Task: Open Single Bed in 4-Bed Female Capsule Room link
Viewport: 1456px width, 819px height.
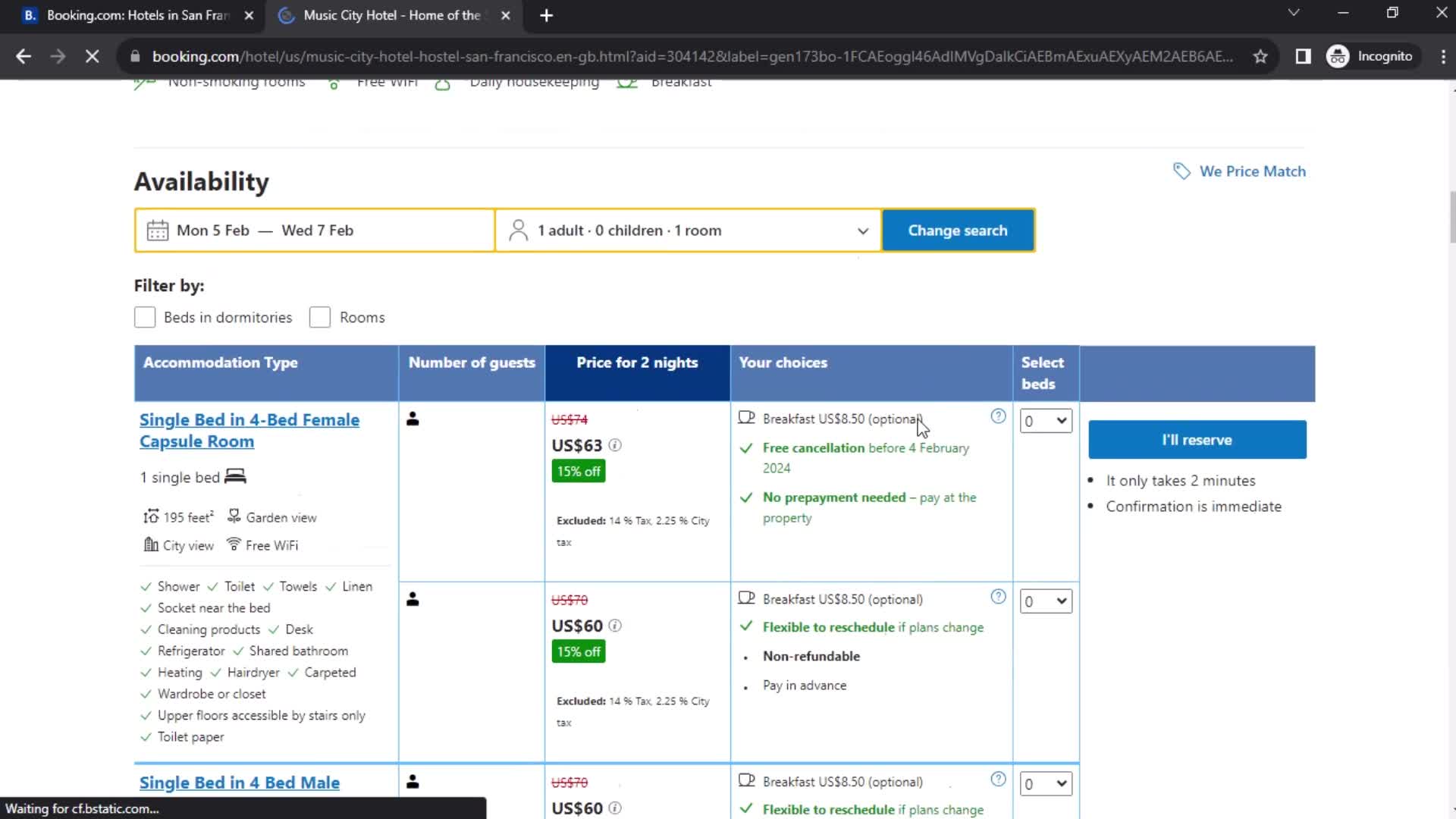Action: pos(249,430)
